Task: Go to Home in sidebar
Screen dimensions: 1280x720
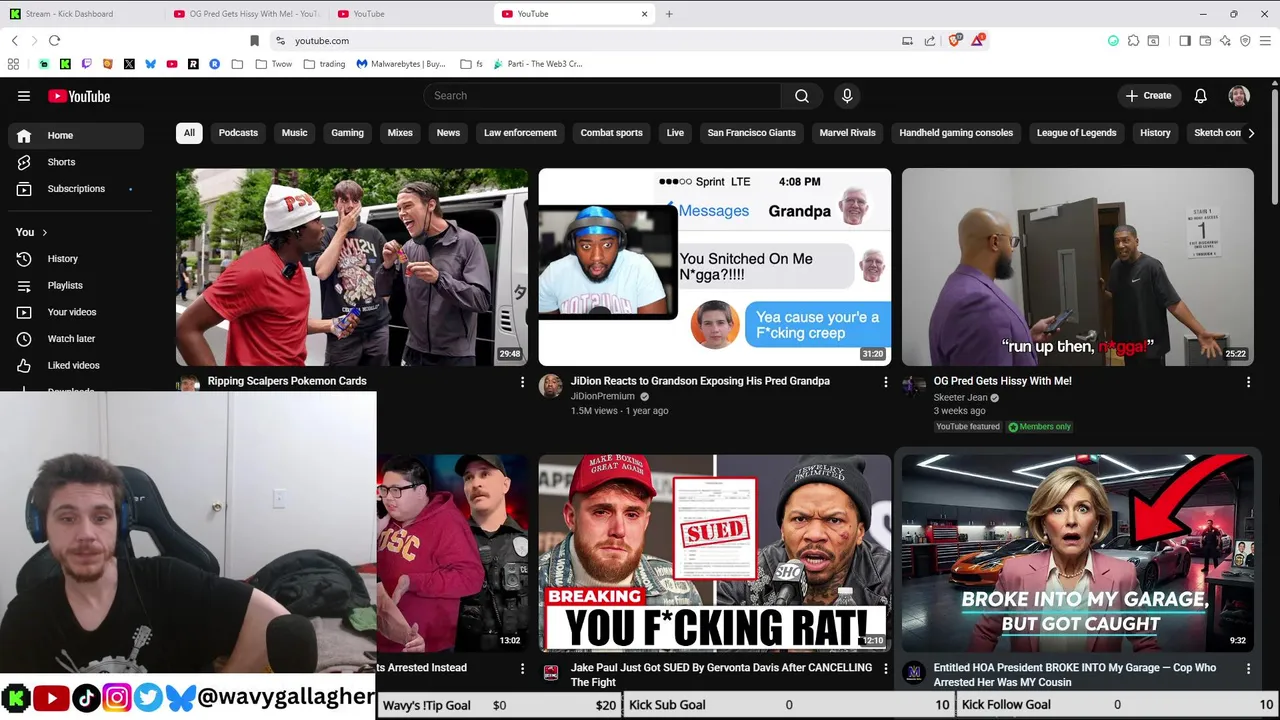Action: click(x=76, y=135)
